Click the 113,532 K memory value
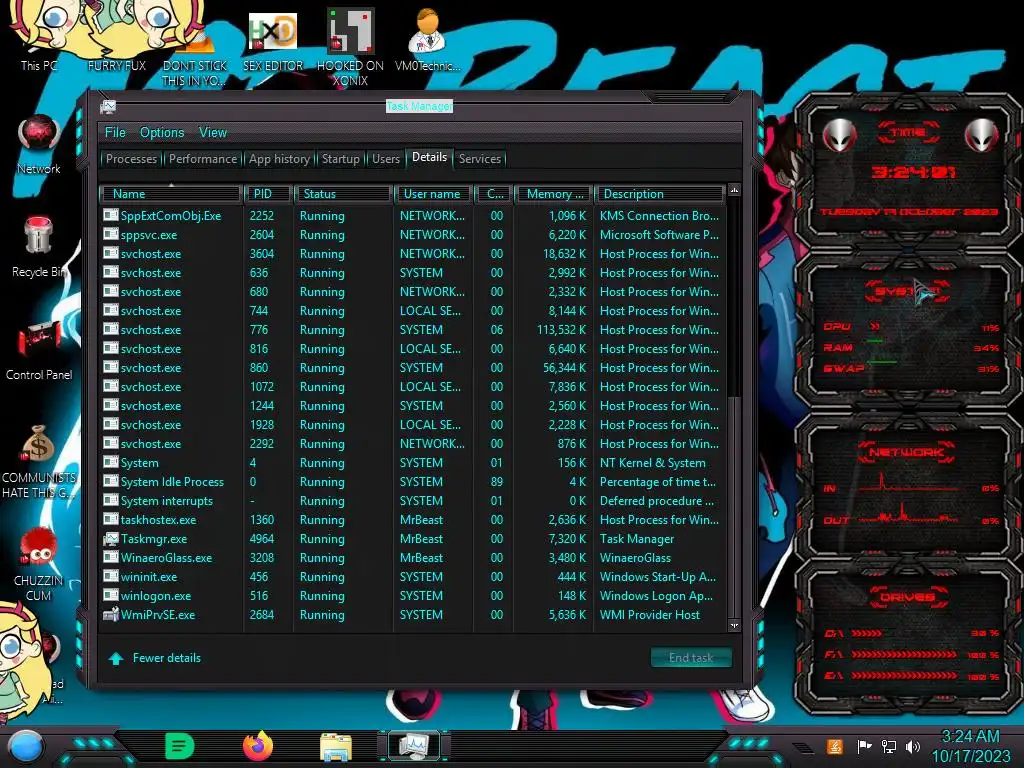This screenshot has height=768, width=1024. 562,330
